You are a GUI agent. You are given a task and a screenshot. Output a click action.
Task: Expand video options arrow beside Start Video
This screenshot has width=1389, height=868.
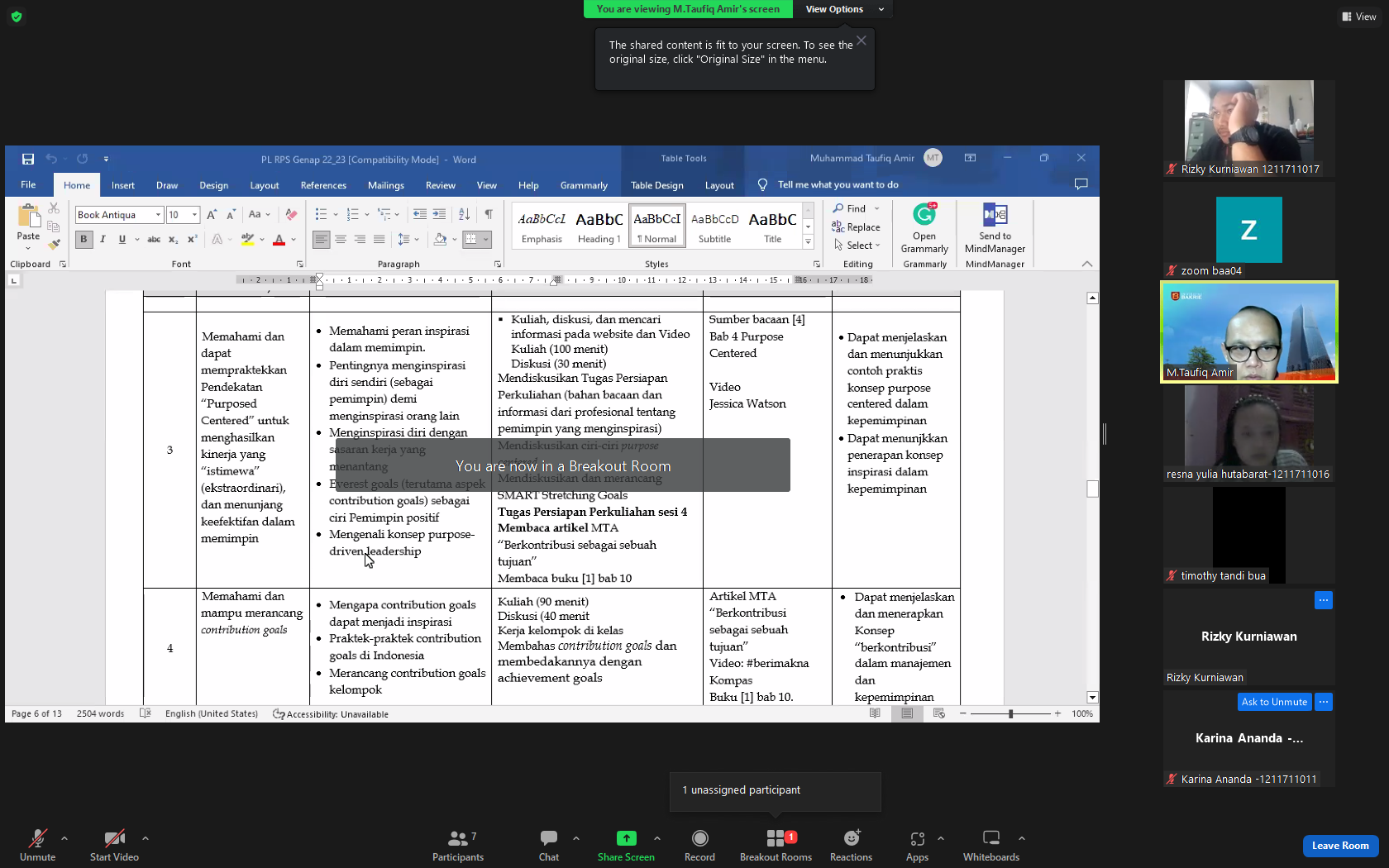tap(146, 838)
